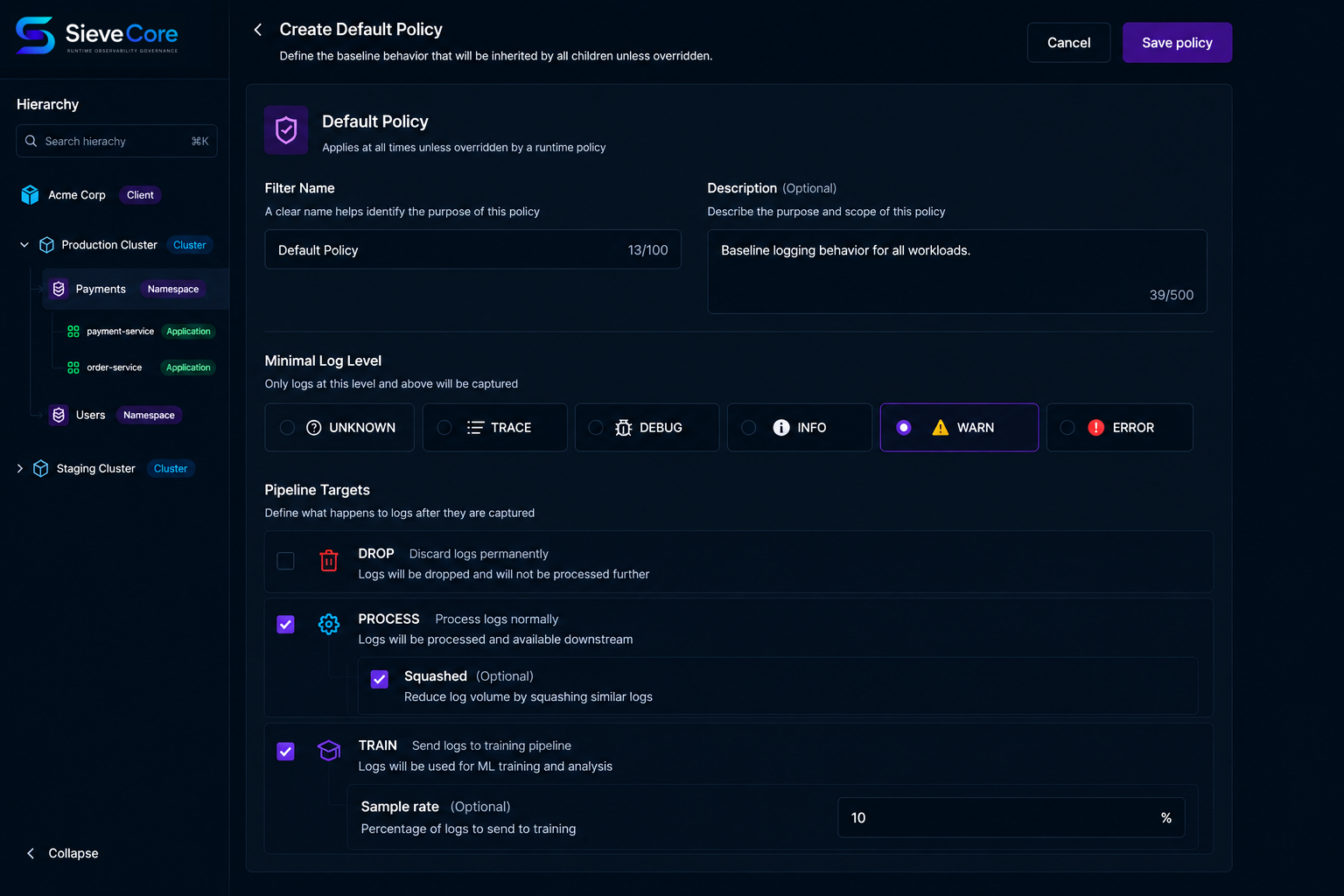Click the payment-service application icon
The height and width of the screenshot is (896, 1344).
click(x=73, y=332)
